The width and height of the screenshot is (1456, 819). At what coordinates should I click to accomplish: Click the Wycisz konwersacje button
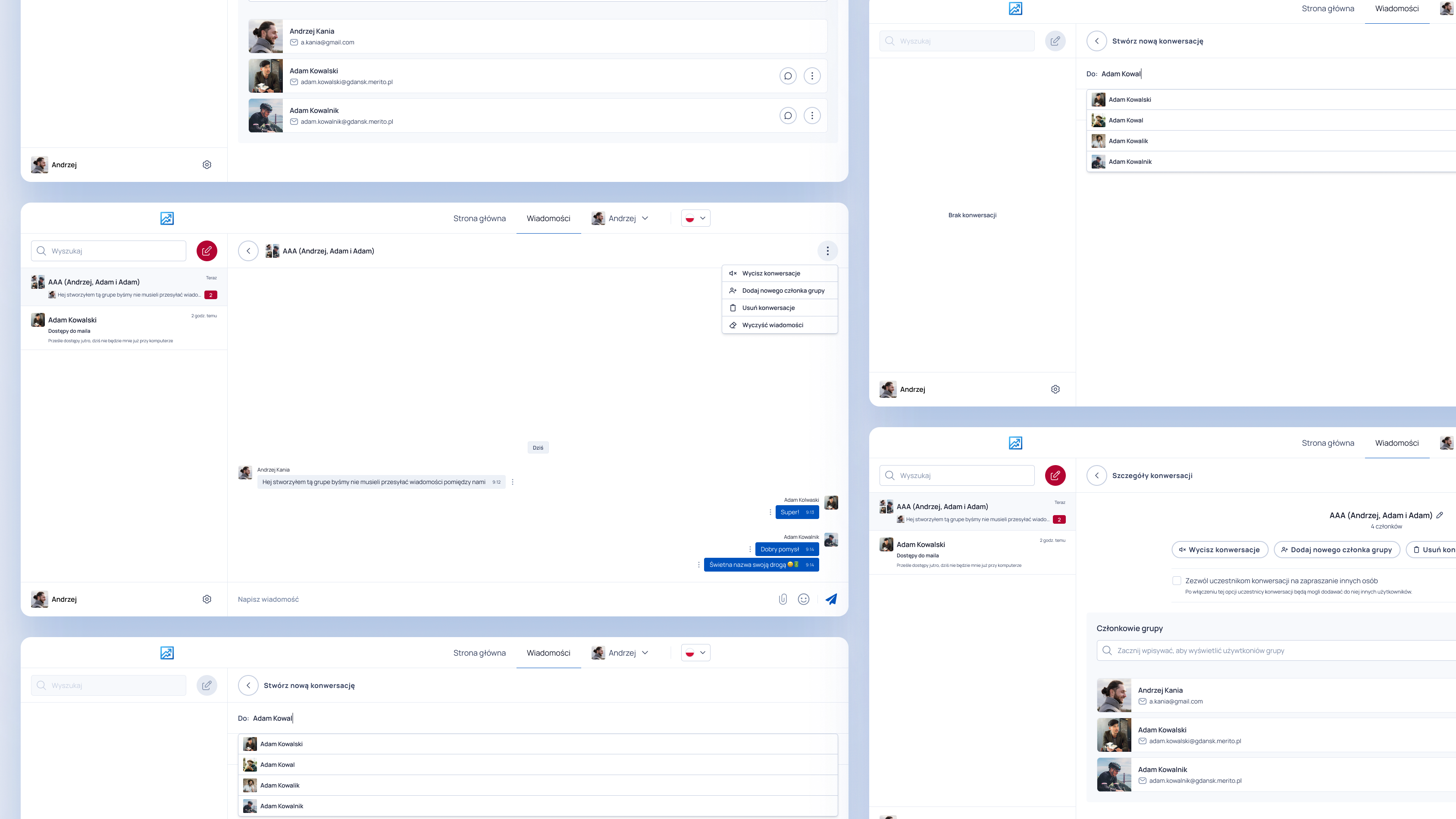pyautogui.click(x=1220, y=550)
